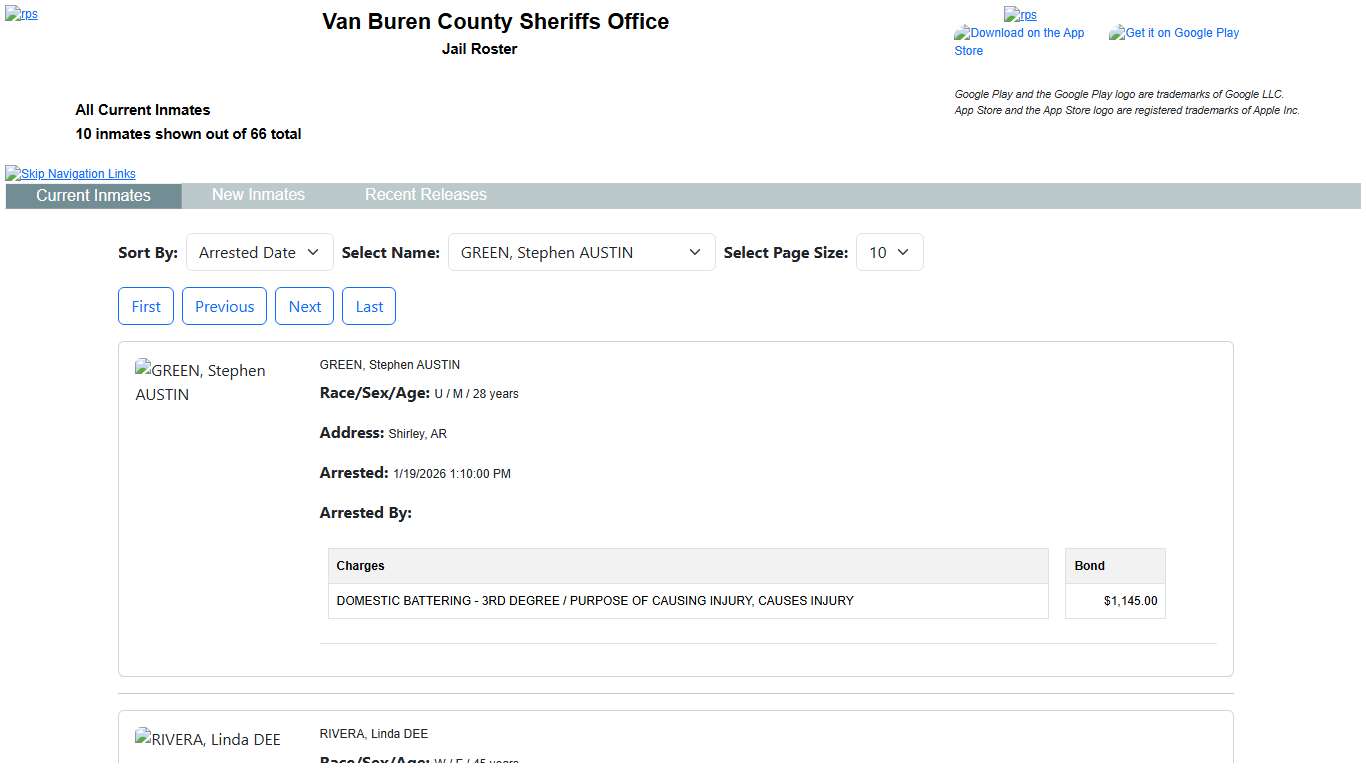Open the Get it on Google Play badge
Screen dimensions: 1366x768
(1174, 33)
